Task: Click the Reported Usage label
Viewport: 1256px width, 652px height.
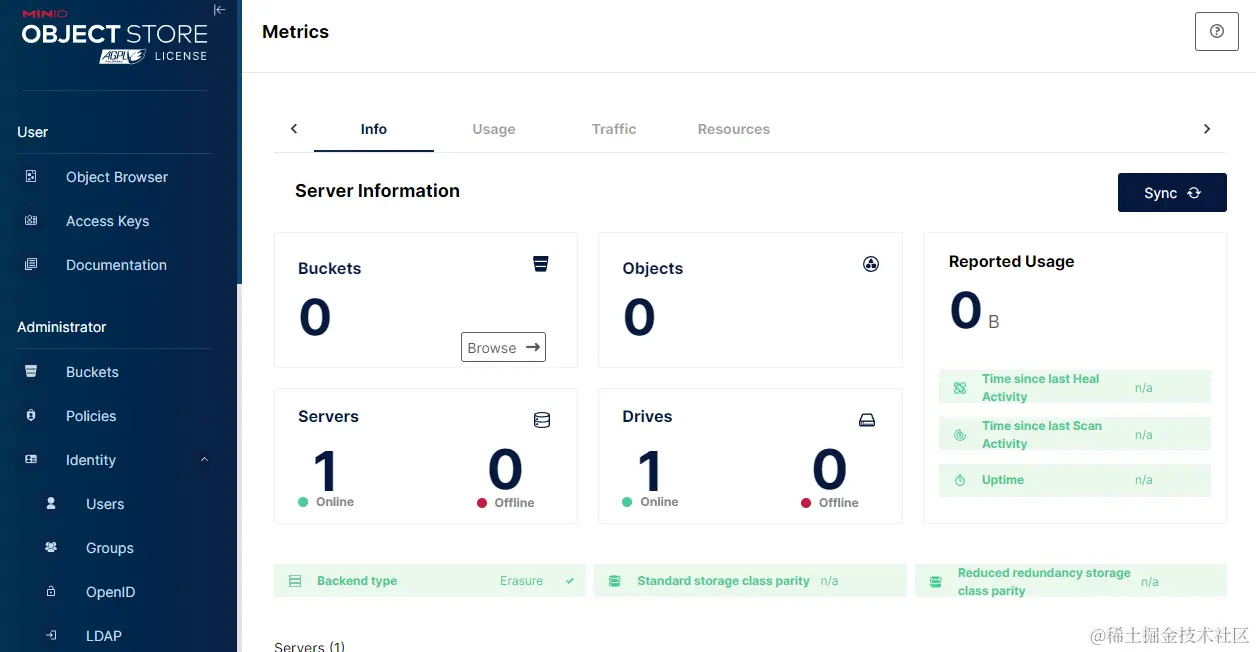Action: 1011,262
